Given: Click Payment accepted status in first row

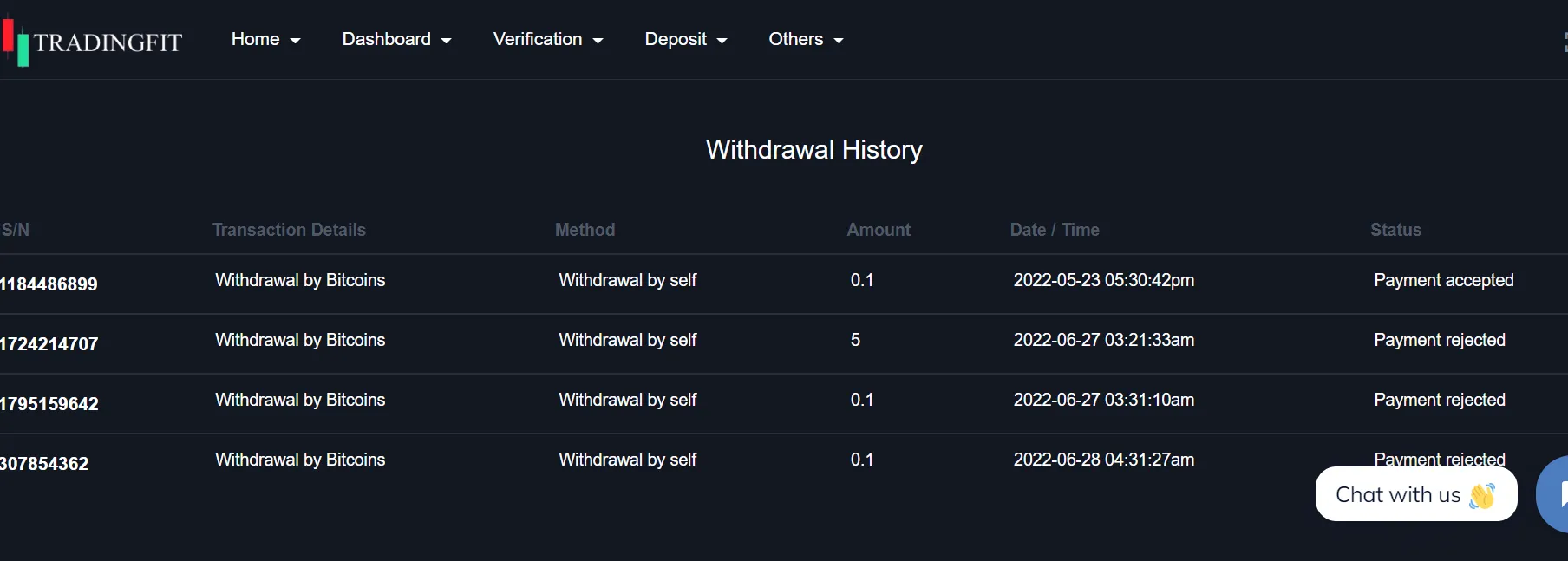Looking at the screenshot, I should [1444, 280].
